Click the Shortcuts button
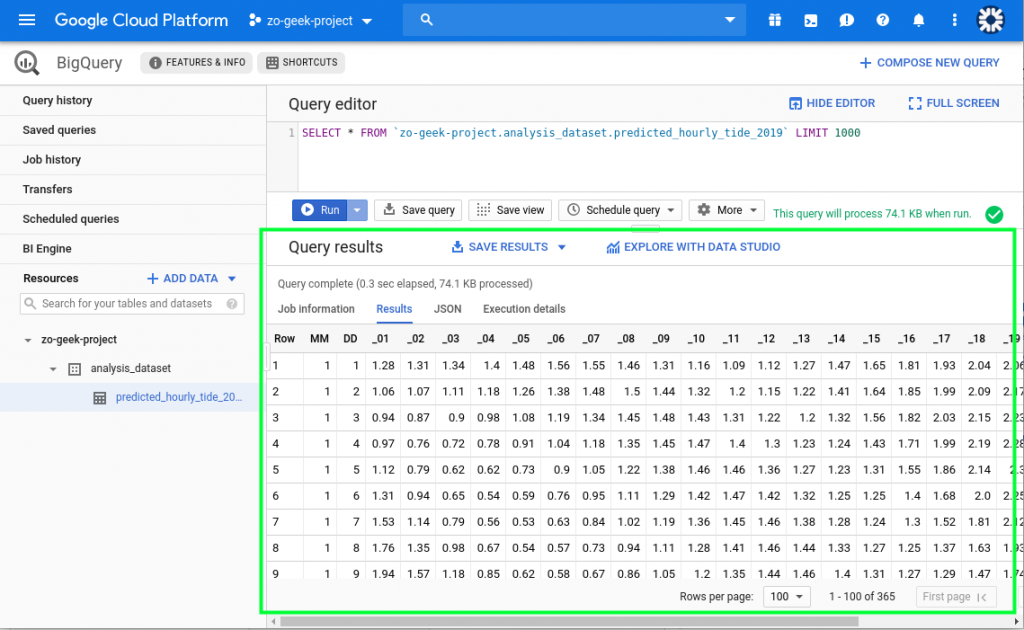Viewport: 1024px width, 630px height. pyautogui.click(x=302, y=63)
